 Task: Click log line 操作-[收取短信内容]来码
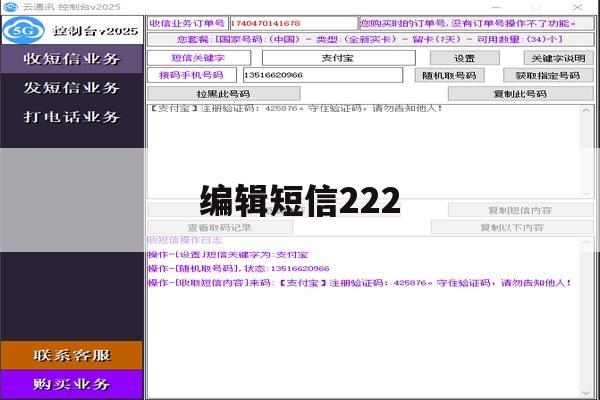click(360, 283)
